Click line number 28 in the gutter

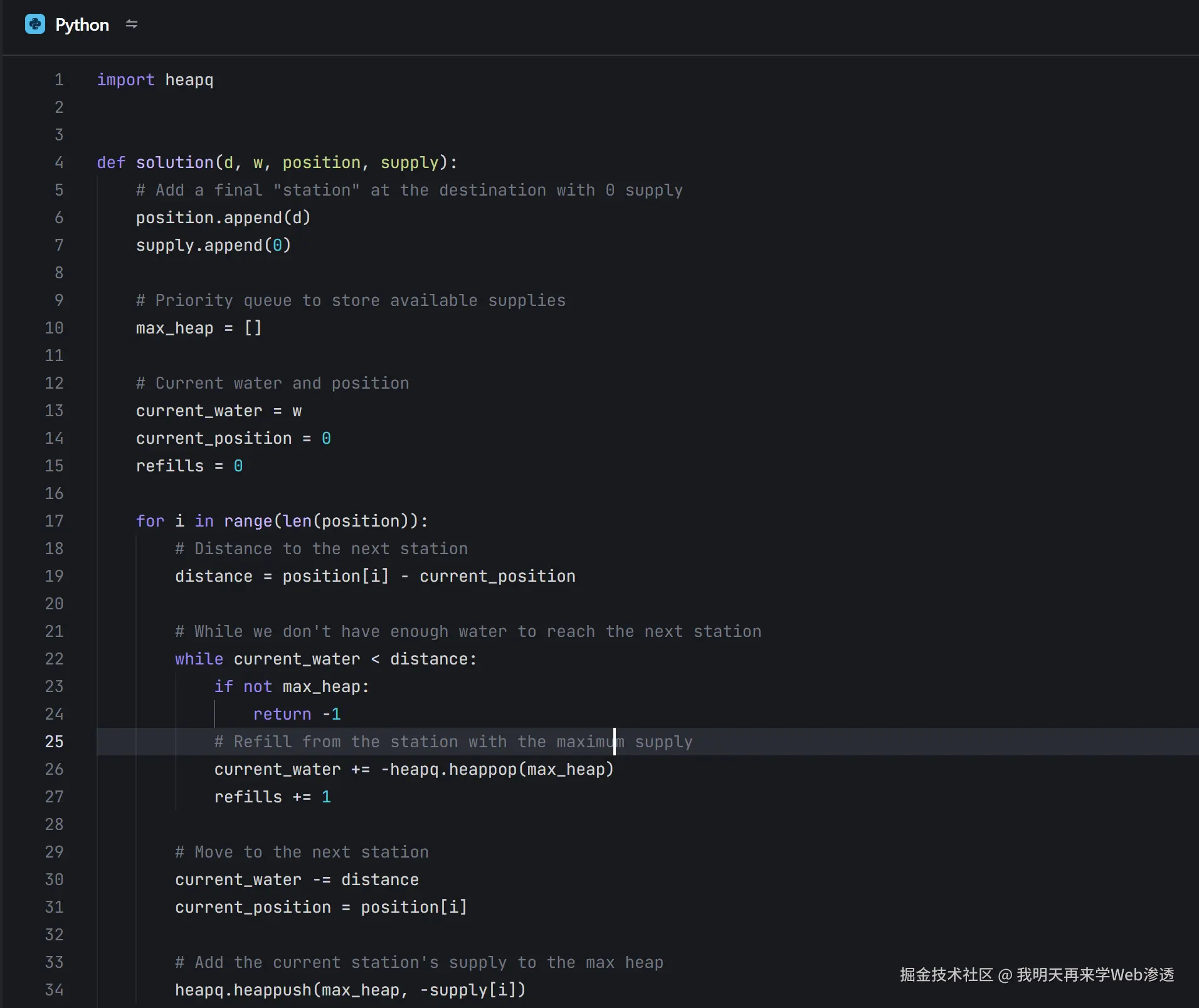coord(54,824)
